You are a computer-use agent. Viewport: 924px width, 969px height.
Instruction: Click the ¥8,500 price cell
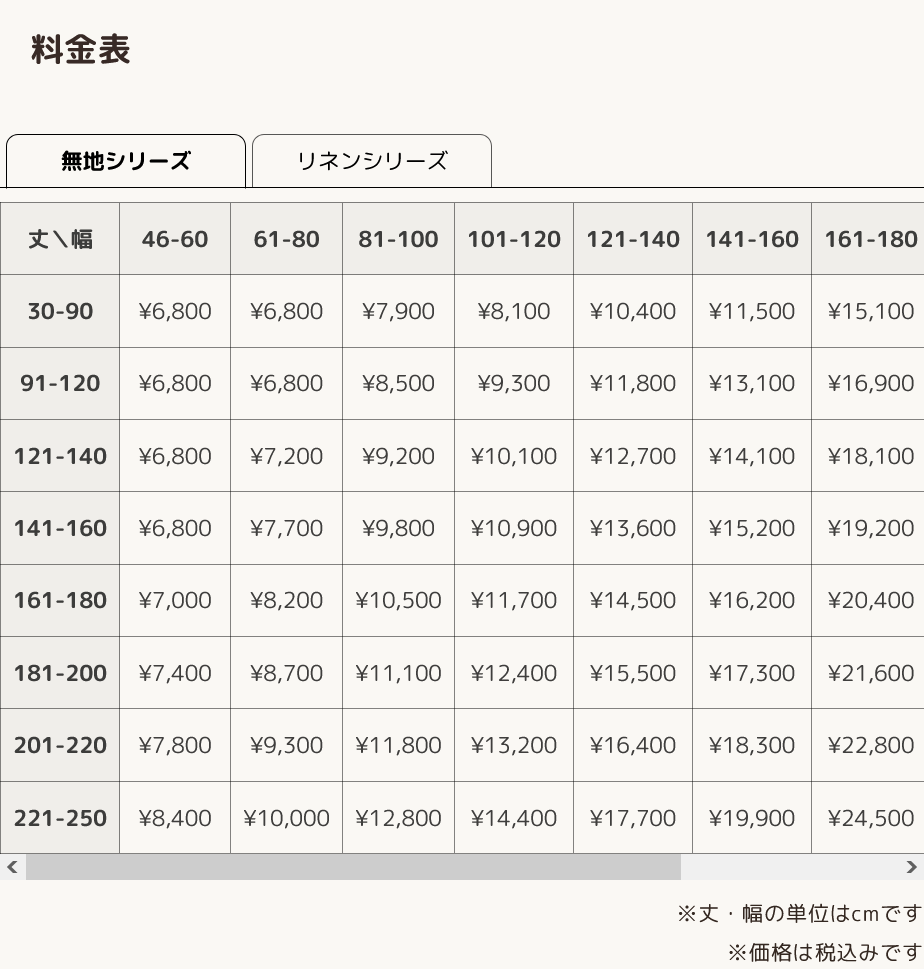pos(399,383)
